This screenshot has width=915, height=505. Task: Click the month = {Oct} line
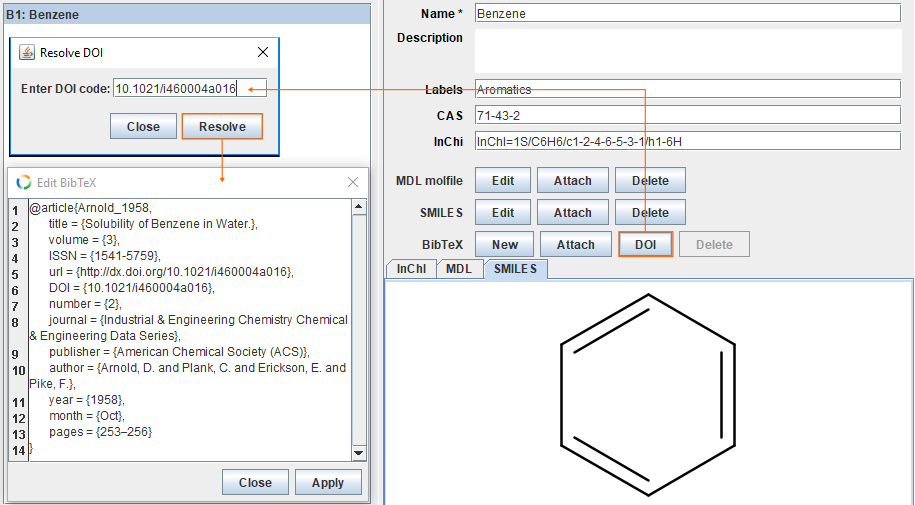click(86, 416)
